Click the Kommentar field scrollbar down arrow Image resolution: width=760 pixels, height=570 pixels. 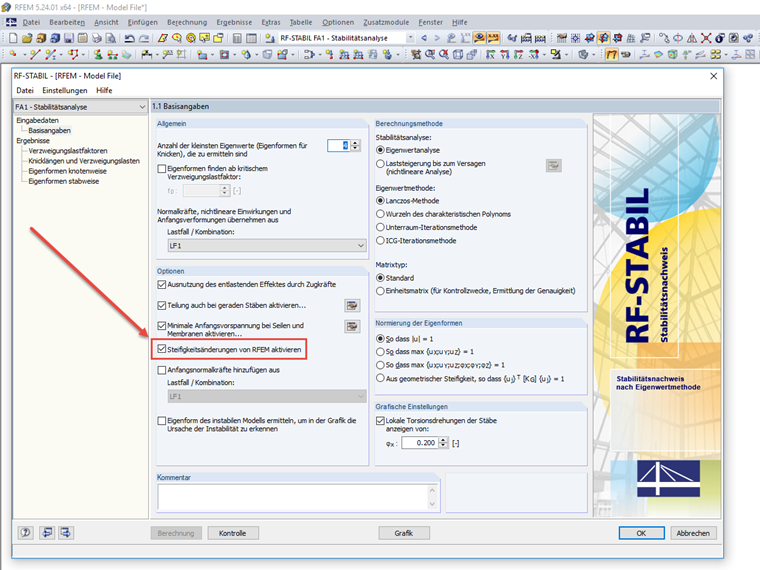(432, 505)
